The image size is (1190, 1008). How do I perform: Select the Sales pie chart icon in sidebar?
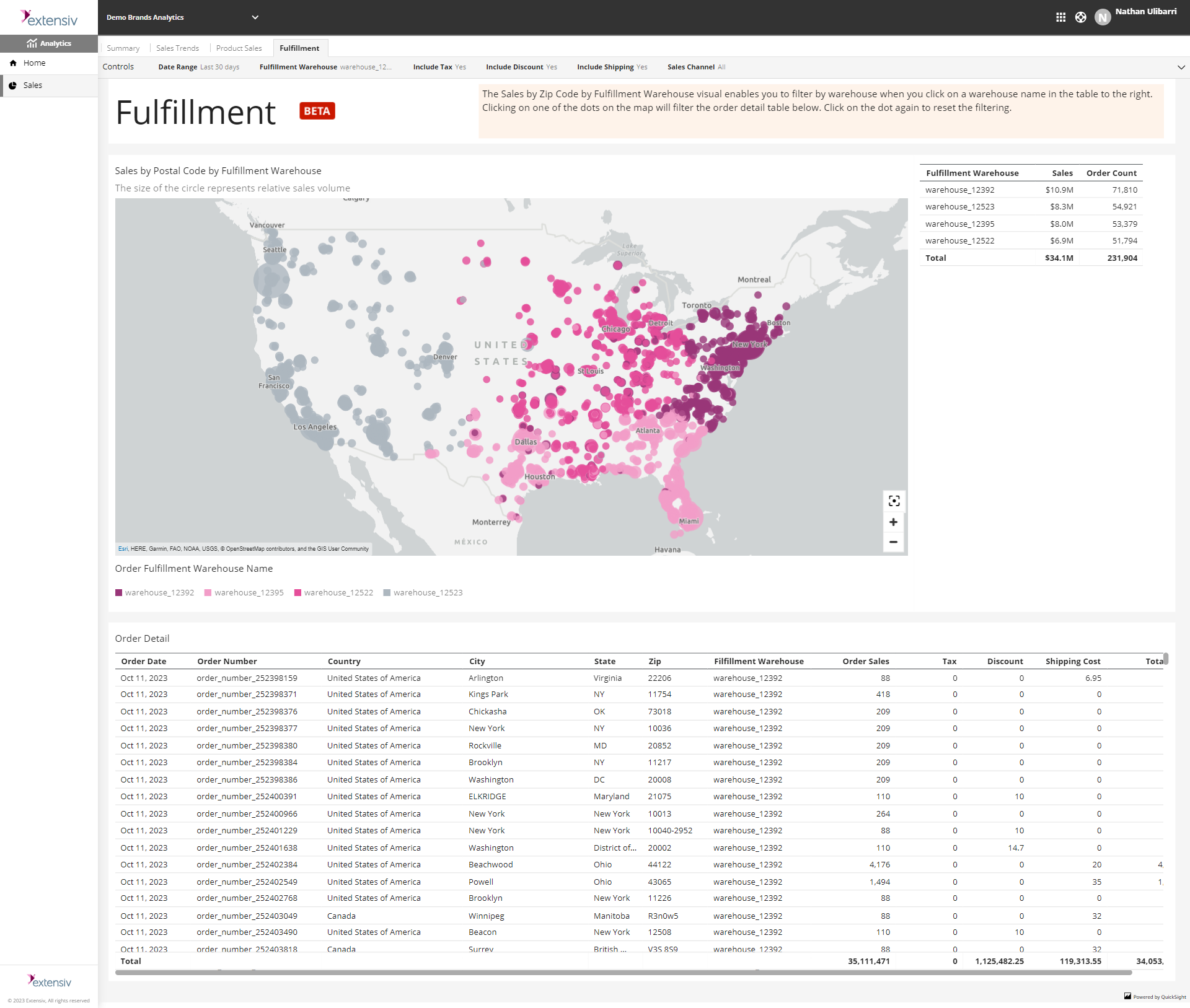14,85
